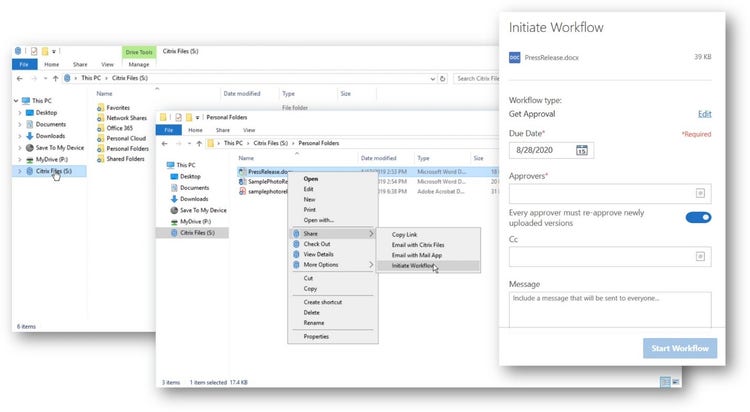750x412 pixels.
Task: Click Refresh icon in Citrix Files address bar
Action: [x=442, y=78]
